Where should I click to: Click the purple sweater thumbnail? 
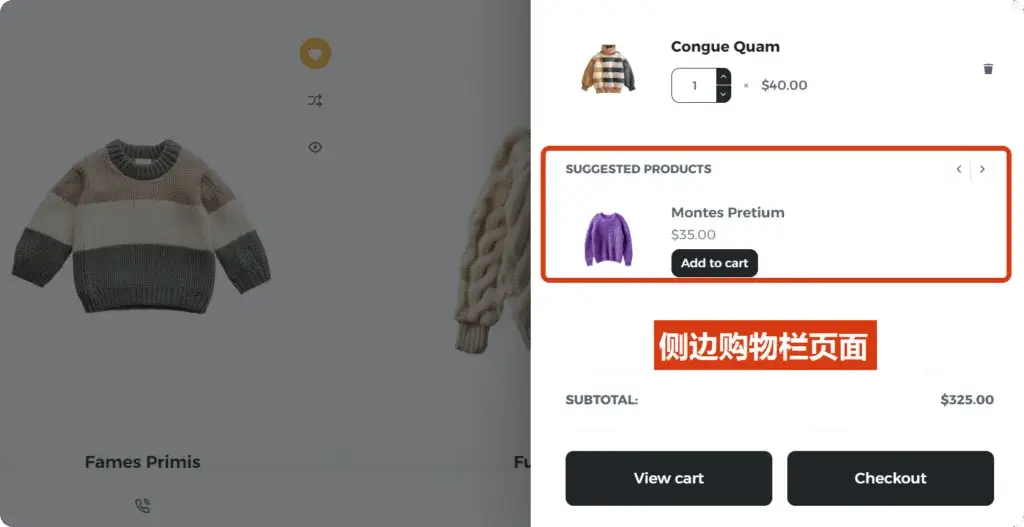[x=608, y=238]
